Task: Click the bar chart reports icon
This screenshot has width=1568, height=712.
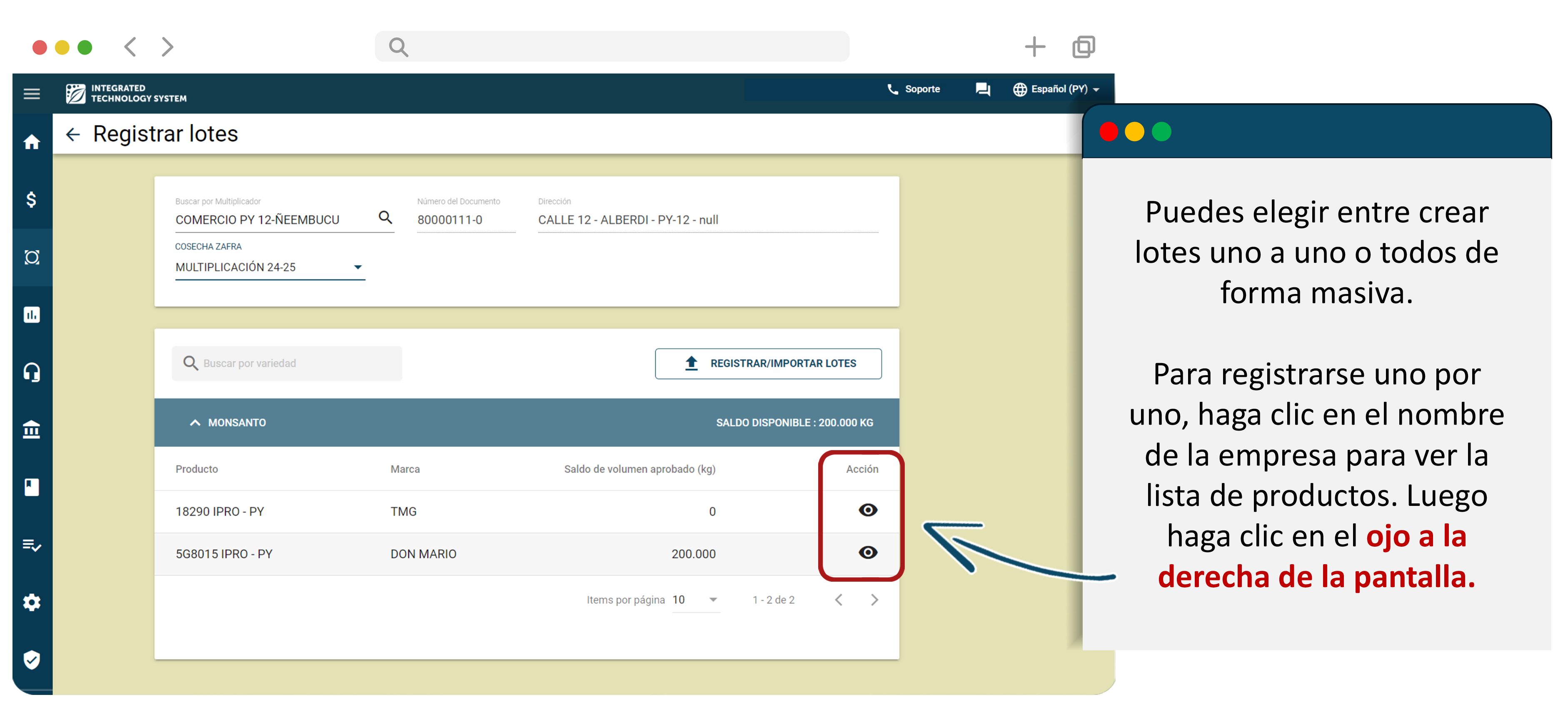Action: (x=32, y=315)
